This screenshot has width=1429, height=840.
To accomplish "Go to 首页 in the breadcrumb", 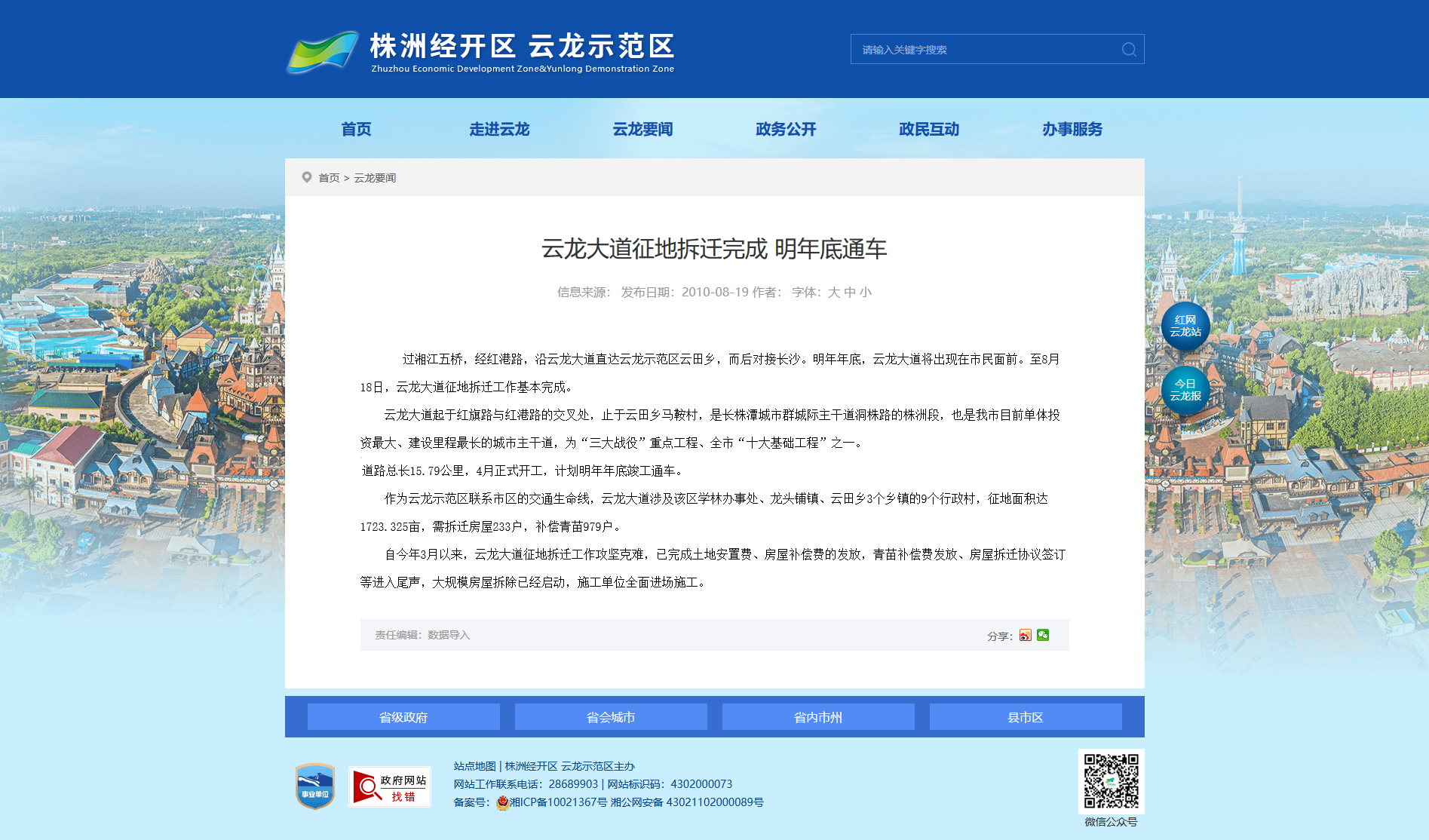I will pyautogui.click(x=329, y=178).
